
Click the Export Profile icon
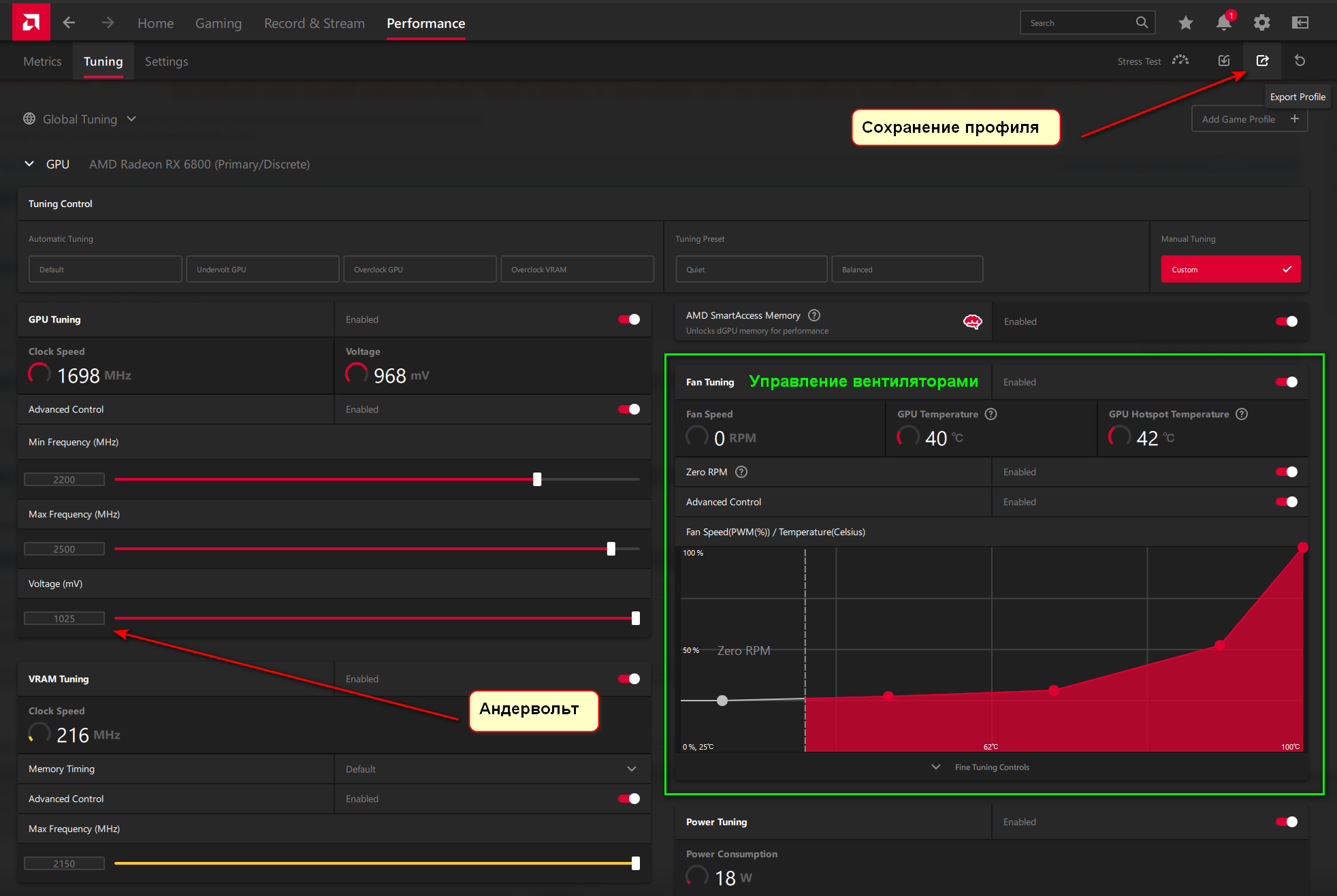pyautogui.click(x=1262, y=61)
